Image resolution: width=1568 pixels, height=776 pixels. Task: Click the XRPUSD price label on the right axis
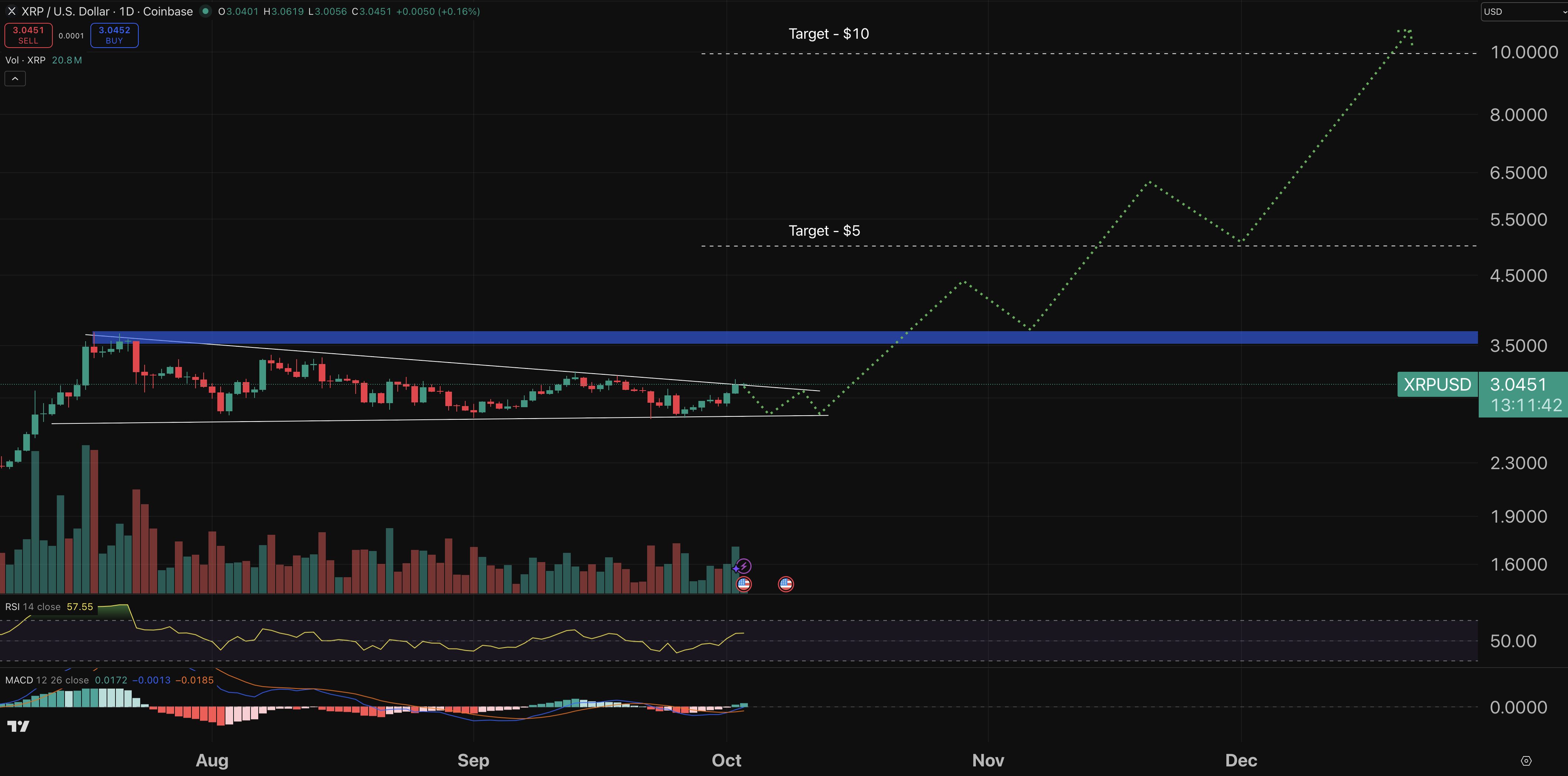(1437, 385)
